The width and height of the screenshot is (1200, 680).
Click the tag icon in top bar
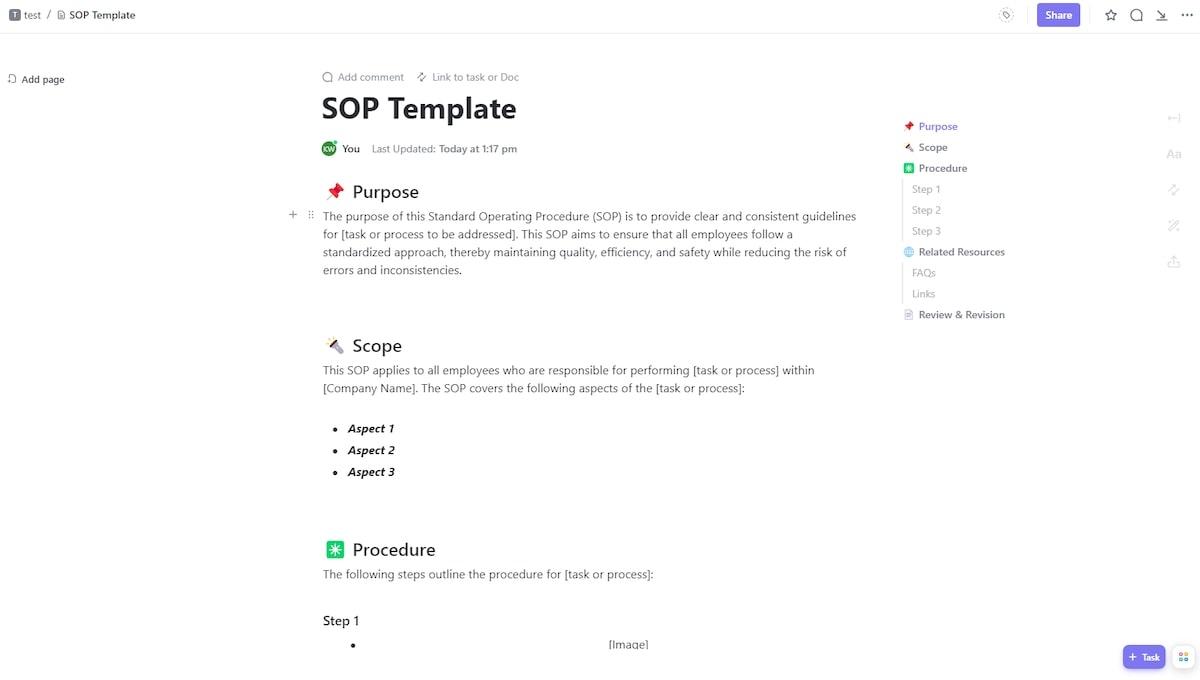[x=1006, y=15]
